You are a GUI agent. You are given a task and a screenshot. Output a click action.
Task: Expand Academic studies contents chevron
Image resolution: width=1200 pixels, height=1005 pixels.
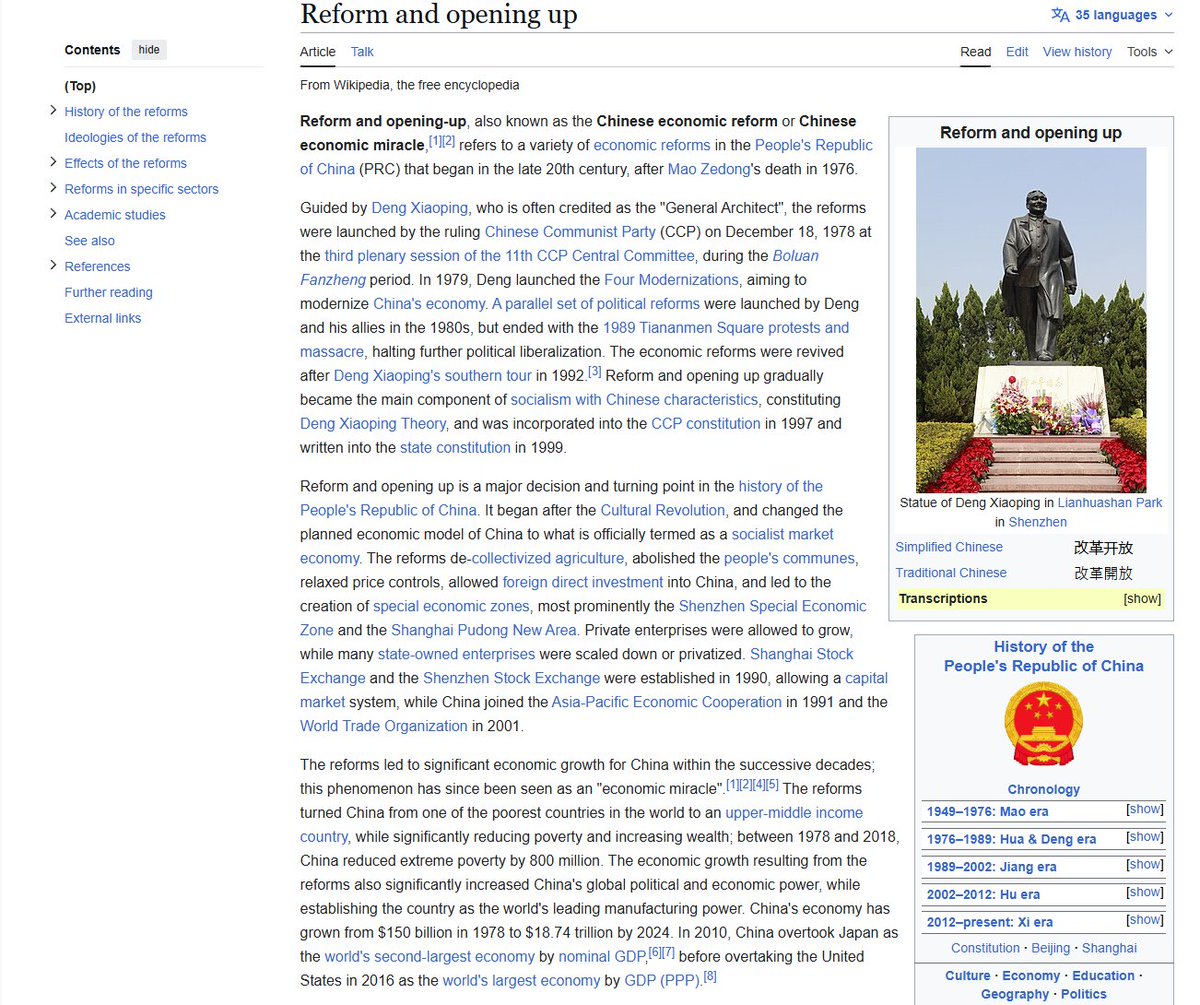click(x=53, y=214)
